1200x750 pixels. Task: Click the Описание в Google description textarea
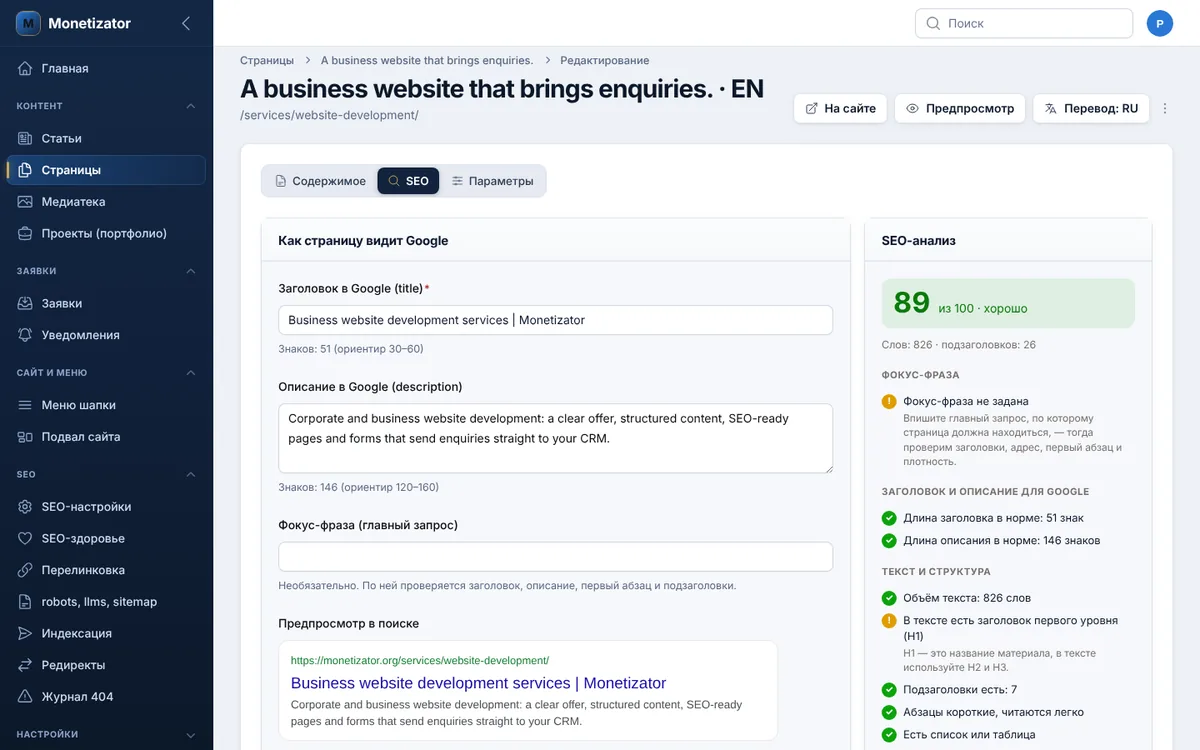(x=555, y=438)
